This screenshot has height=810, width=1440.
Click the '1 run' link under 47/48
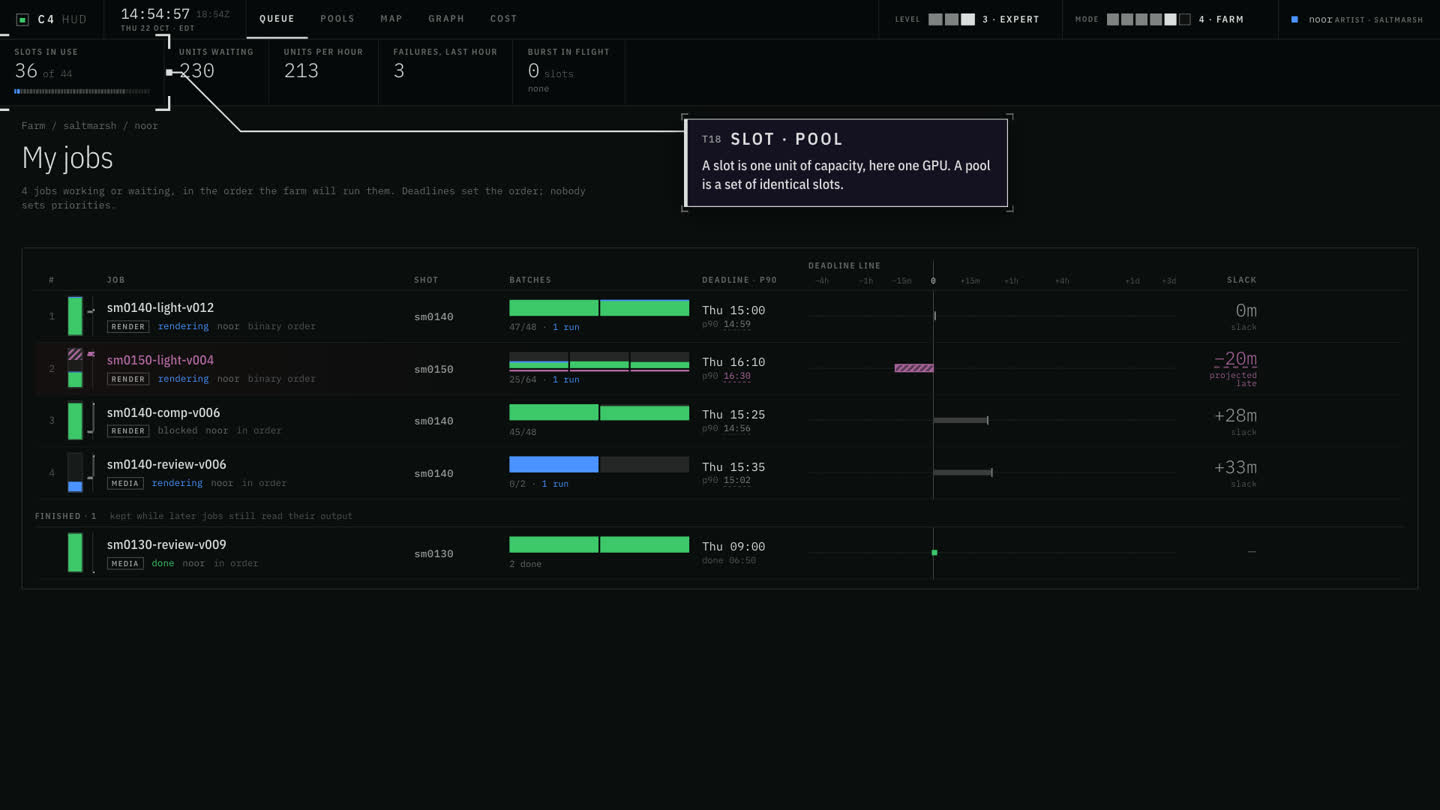point(566,327)
